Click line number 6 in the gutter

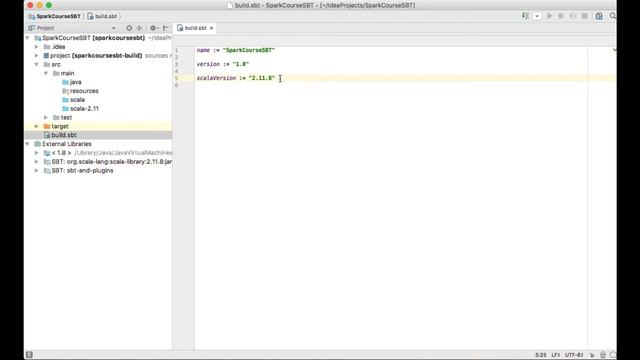(176, 85)
